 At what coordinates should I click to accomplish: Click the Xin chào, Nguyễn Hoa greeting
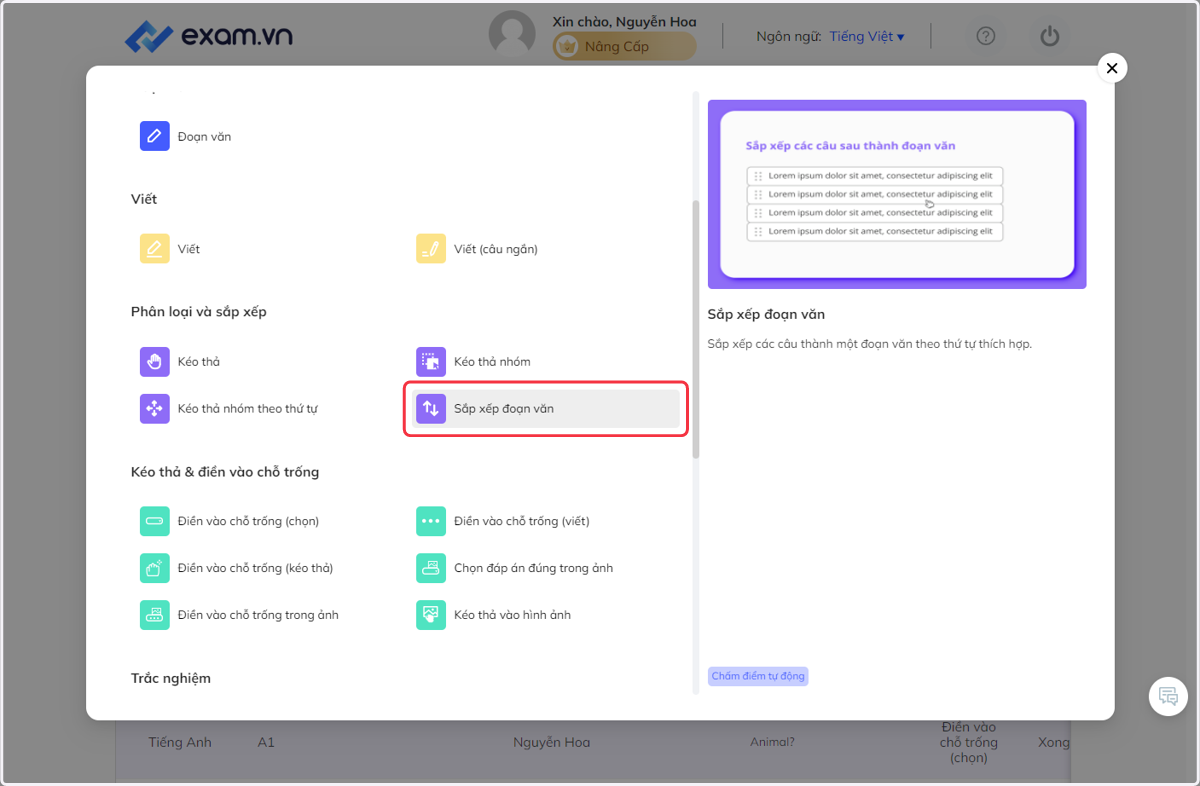(624, 21)
